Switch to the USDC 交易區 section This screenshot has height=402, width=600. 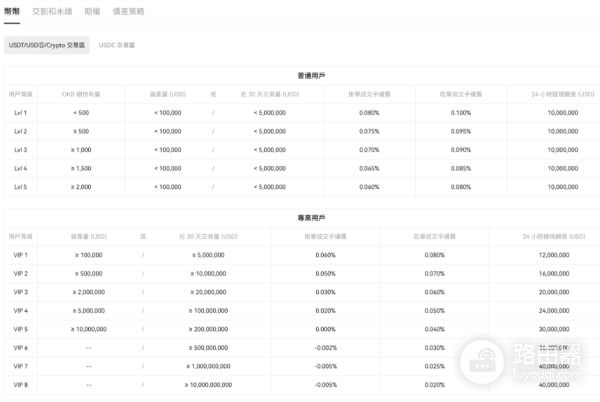tap(117, 45)
